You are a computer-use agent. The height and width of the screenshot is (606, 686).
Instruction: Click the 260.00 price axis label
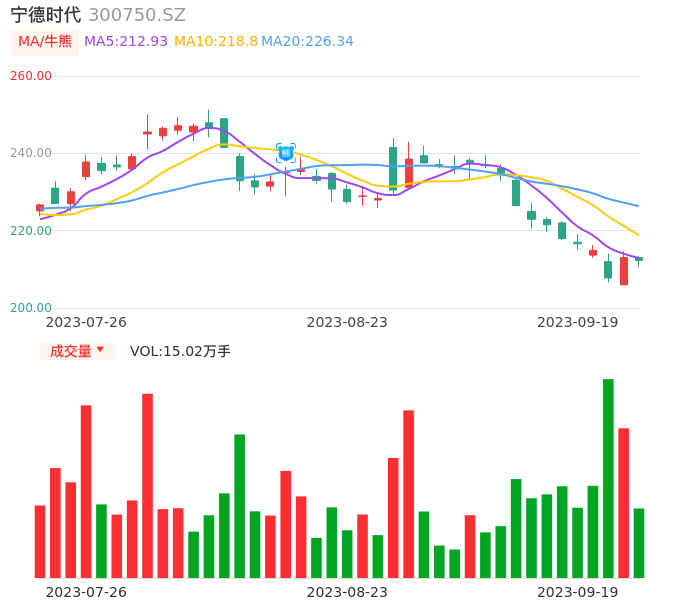pyautogui.click(x=31, y=76)
